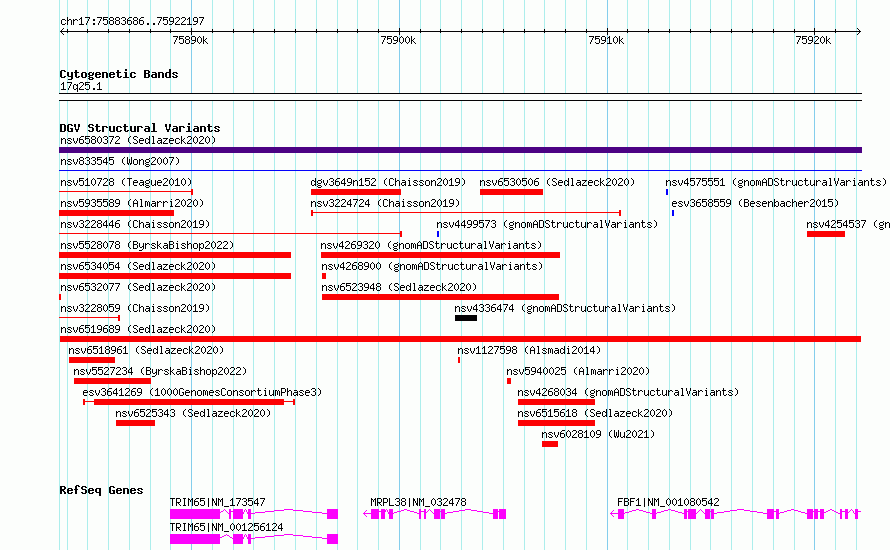The image size is (890, 550).
Task: Click esv3658559 (Besenbacher2015) label
Action: pyautogui.click(x=755, y=203)
